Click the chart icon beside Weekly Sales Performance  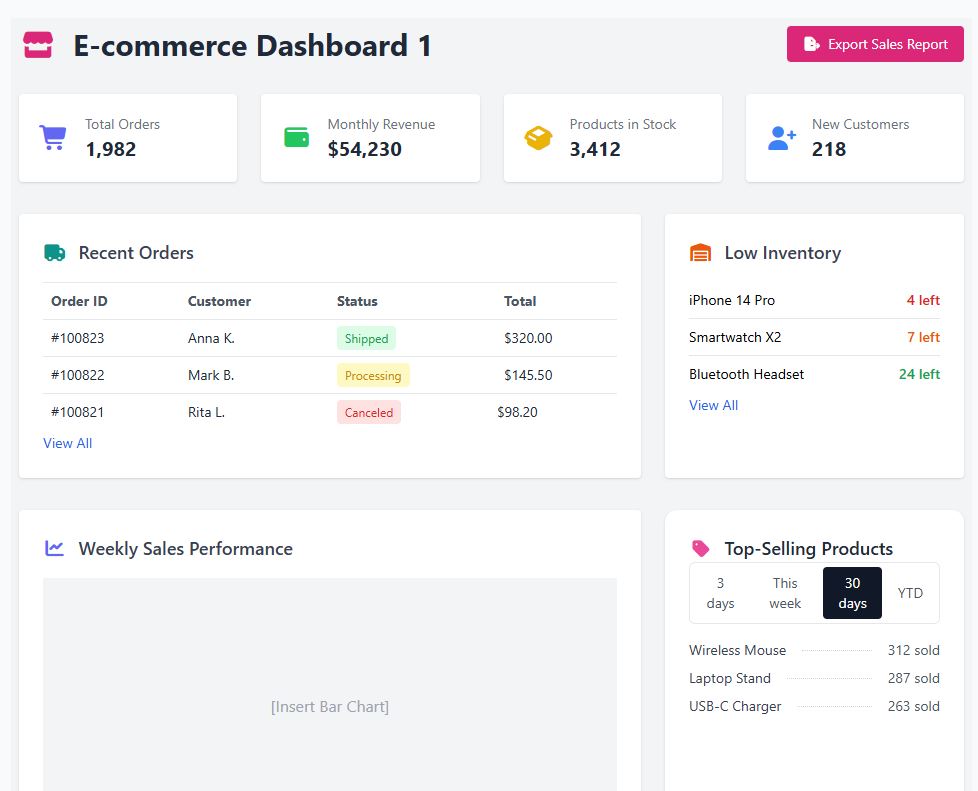54,548
